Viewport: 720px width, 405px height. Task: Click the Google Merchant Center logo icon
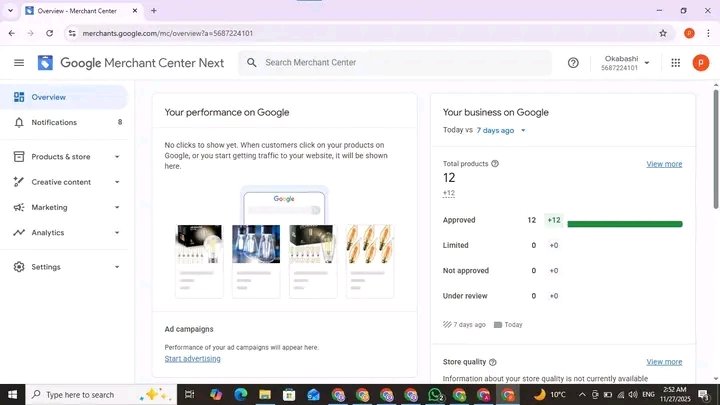pos(45,63)
